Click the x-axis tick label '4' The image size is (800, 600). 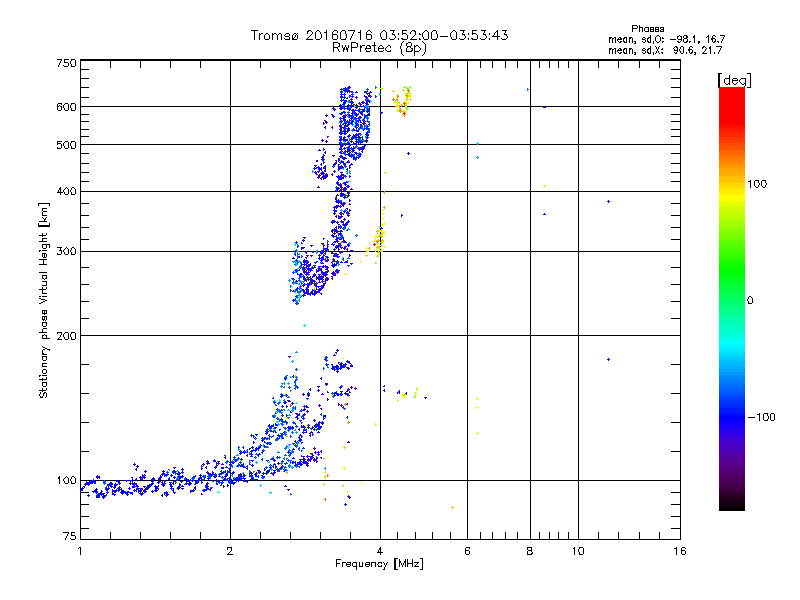click(380, 551)
